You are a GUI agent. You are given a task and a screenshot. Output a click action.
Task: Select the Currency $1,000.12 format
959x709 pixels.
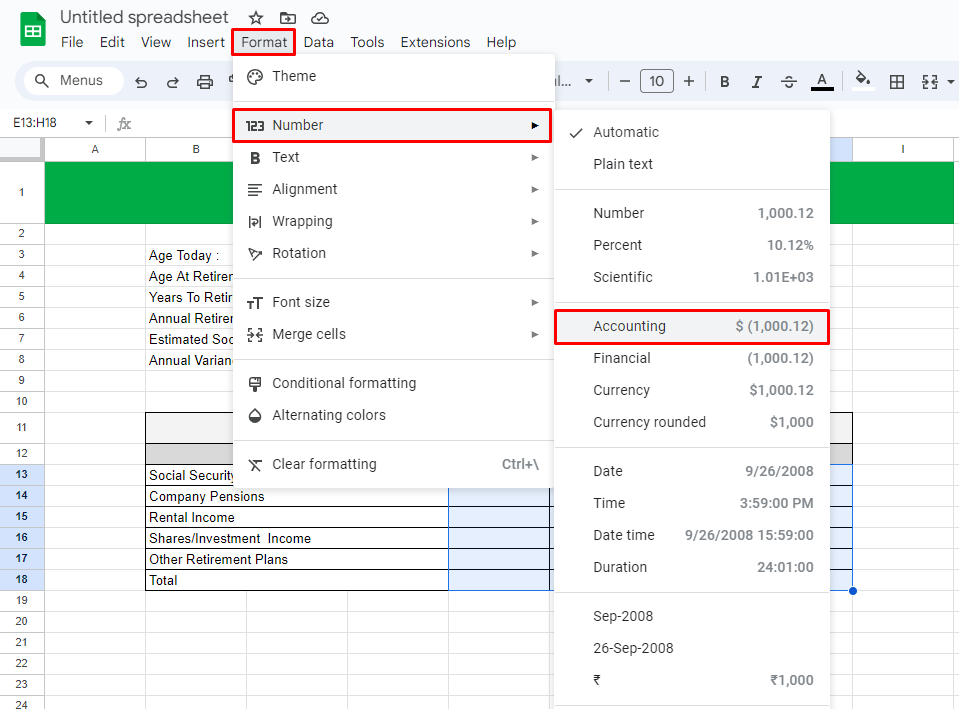[x=692, y=390]
